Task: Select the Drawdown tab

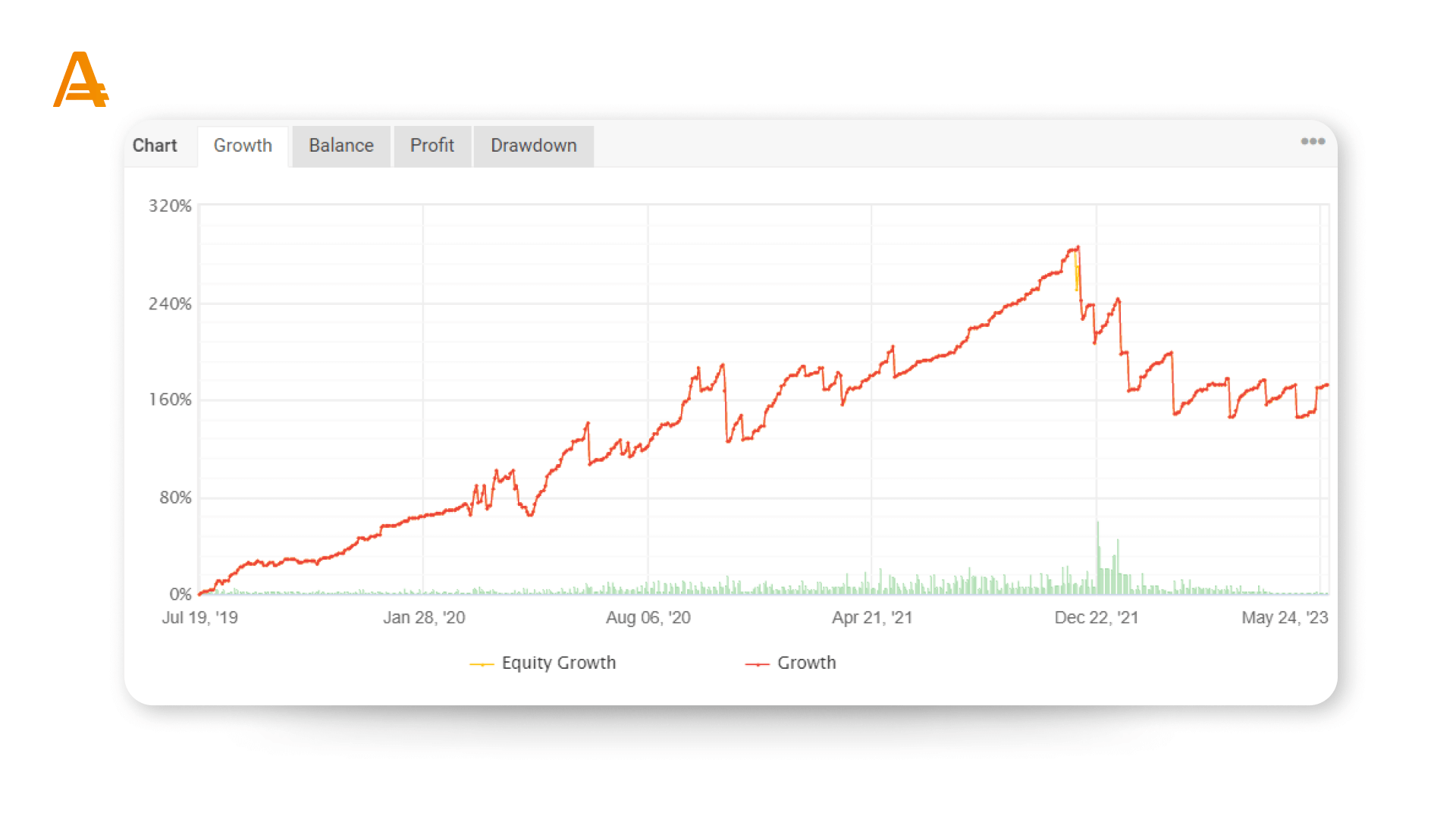Action: 533,146
